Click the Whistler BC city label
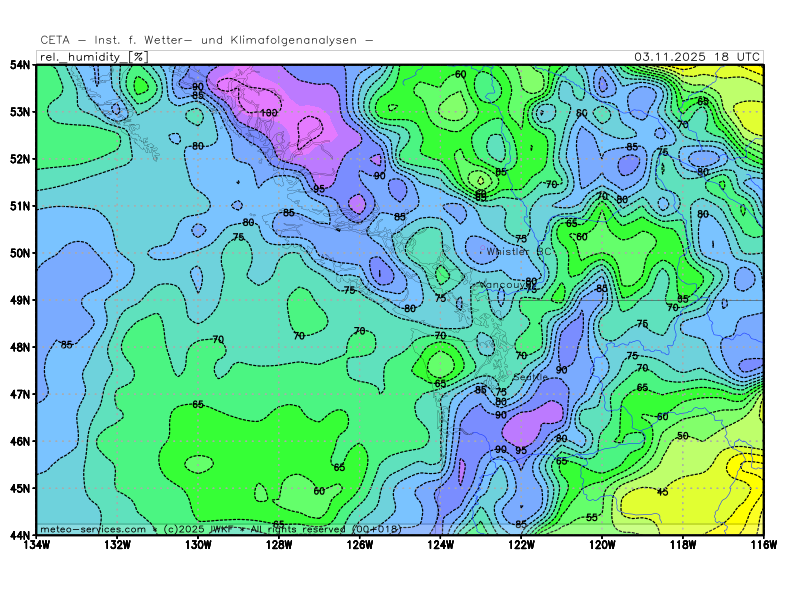This screenshot has height=600, width=800. click(x=518, y=251)
